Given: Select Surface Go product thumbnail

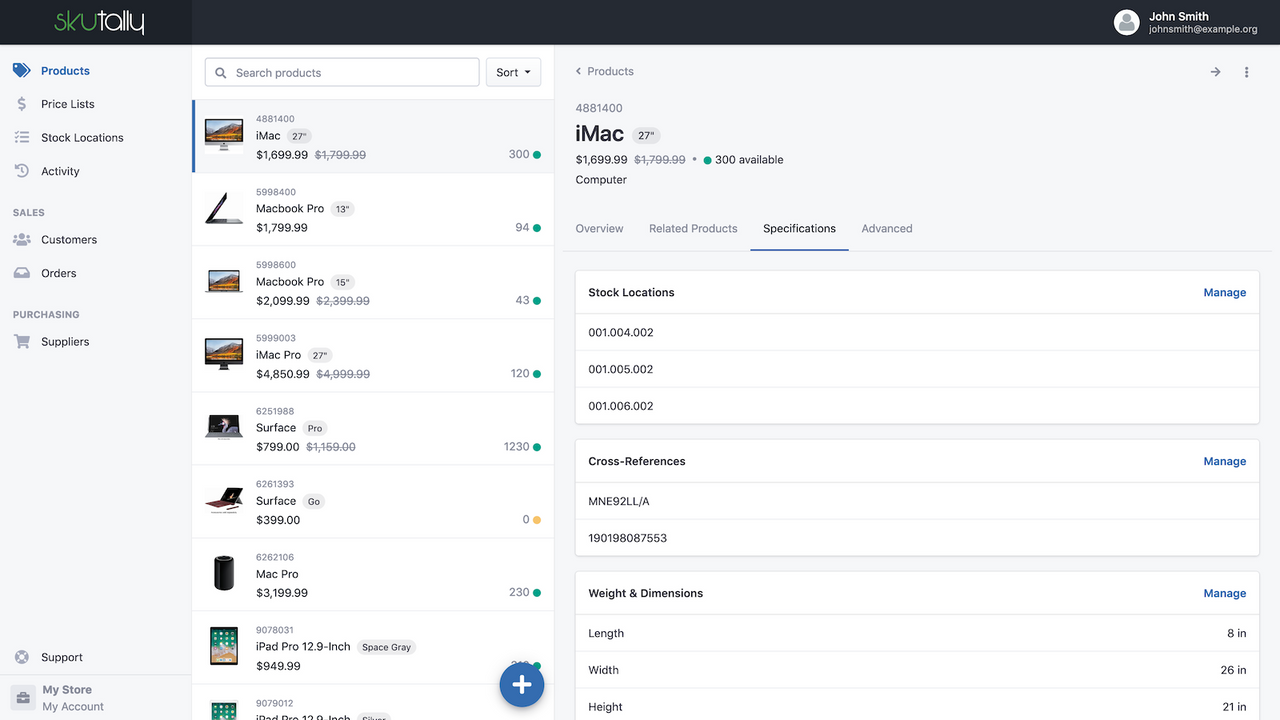Looking at the screenshot, I should pos(224,501).
